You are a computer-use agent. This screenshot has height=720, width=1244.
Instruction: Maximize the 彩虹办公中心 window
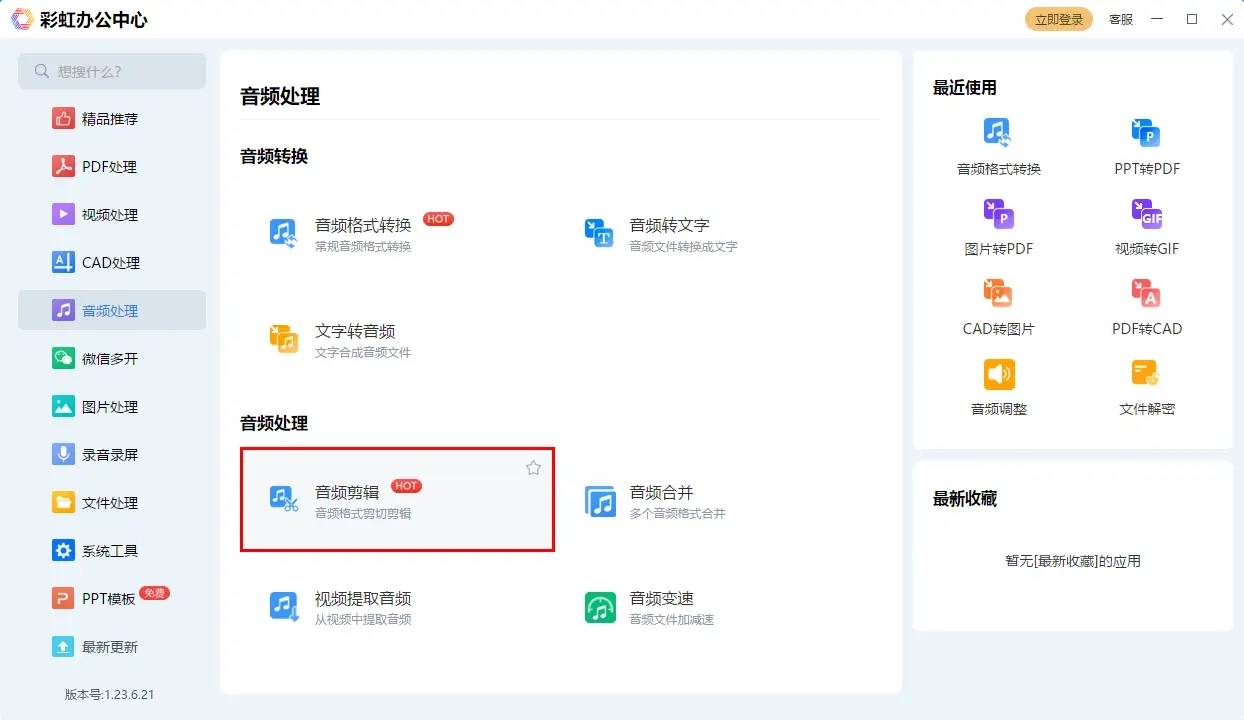[1192, 19]
